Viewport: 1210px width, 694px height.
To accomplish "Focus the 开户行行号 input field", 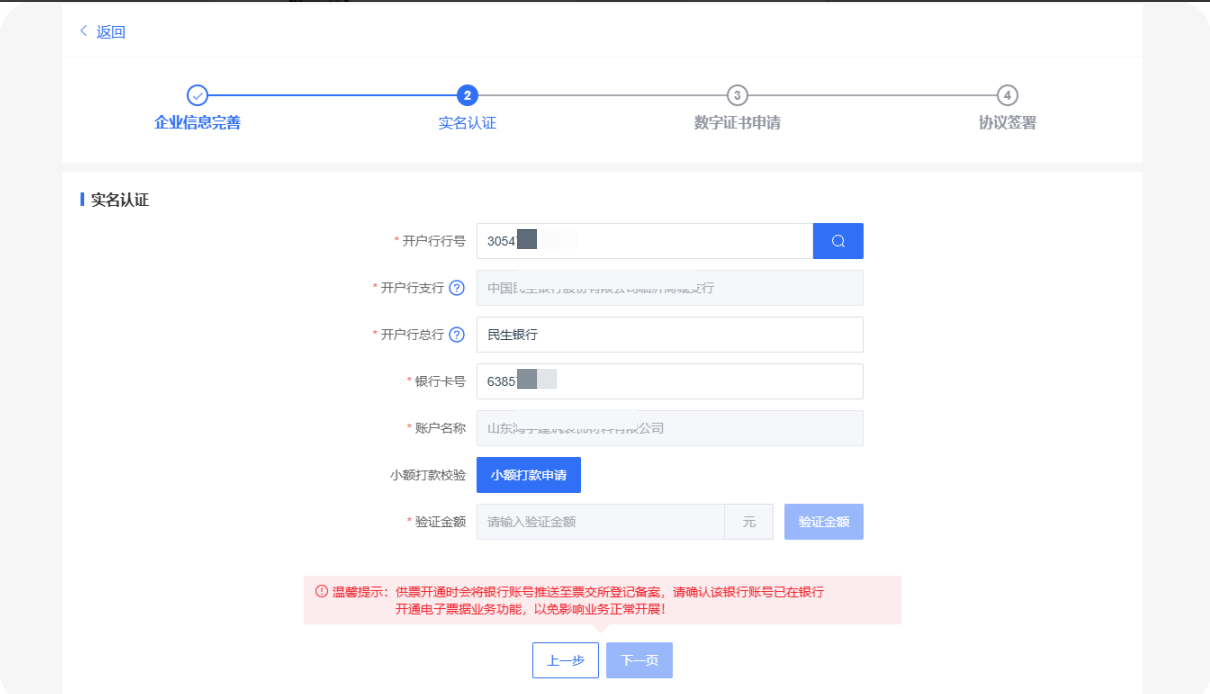I will 645,241.
